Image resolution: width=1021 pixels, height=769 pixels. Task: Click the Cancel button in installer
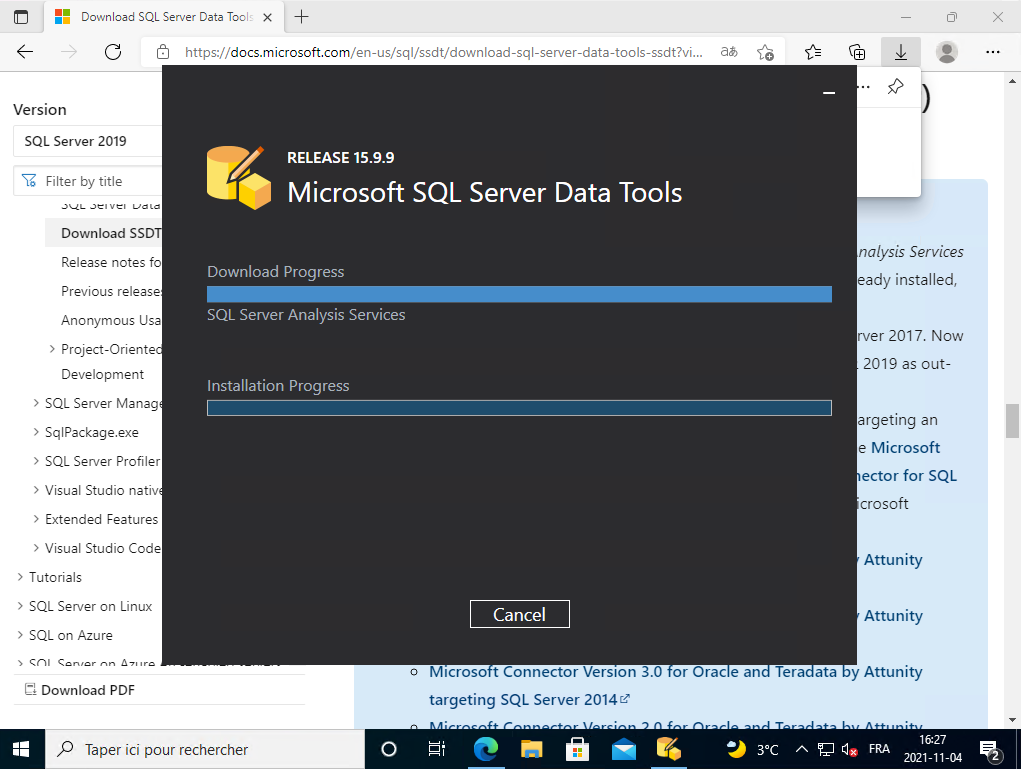coord(519,614)
